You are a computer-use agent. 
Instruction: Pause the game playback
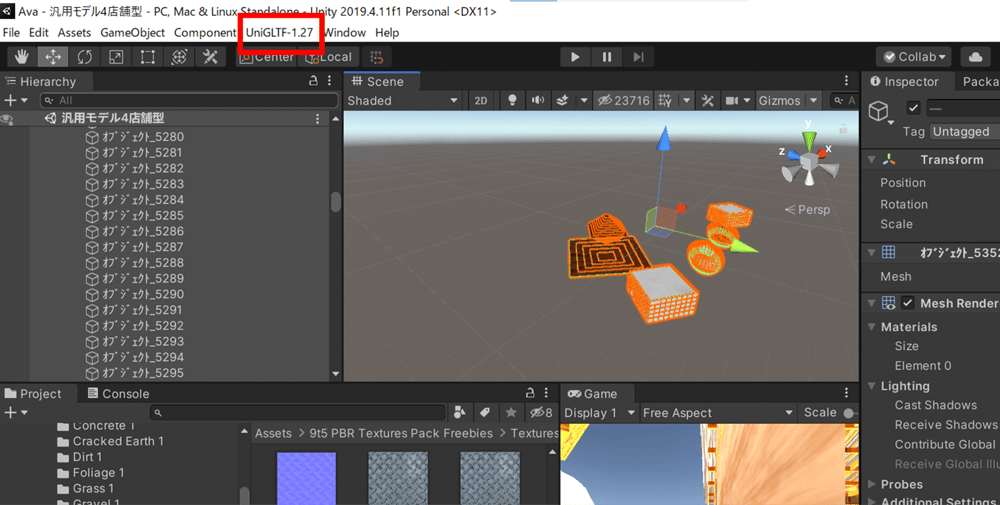607,57
